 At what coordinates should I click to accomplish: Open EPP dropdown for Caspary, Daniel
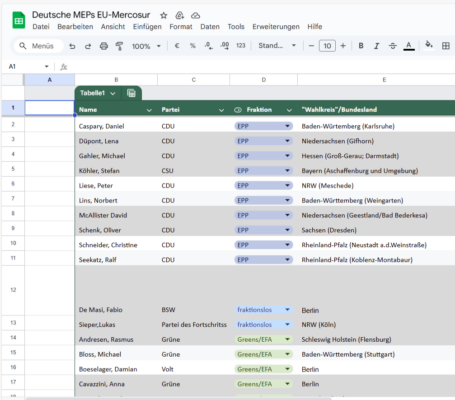[287, 126]
